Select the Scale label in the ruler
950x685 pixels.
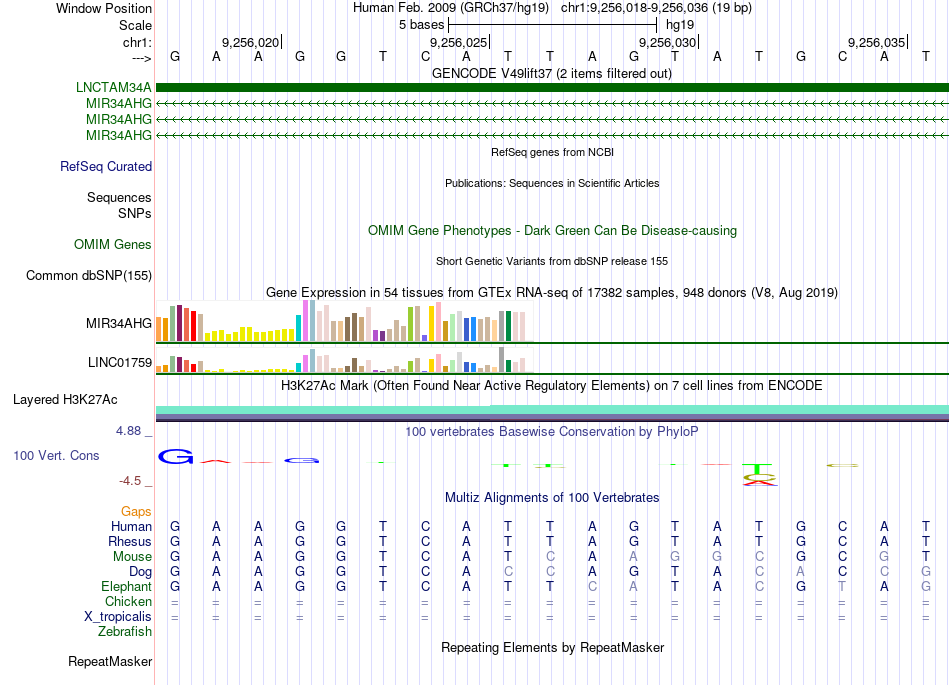[x=135, y=25]
